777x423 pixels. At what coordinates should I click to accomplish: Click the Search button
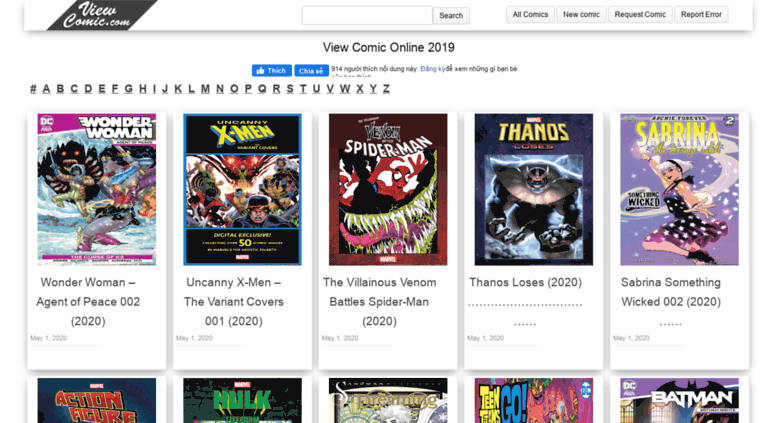pyautogui.click(x=451, y=15)
